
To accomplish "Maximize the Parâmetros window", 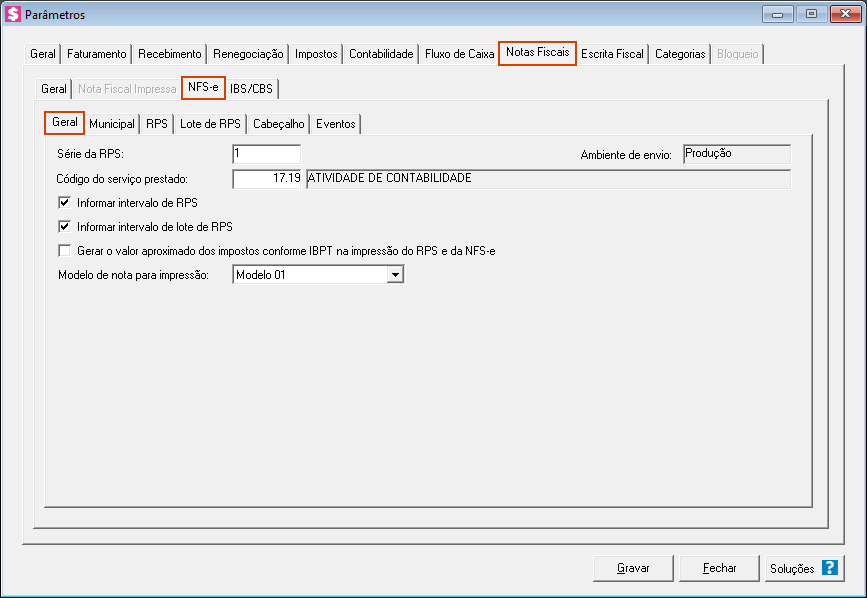I will 810,14.
